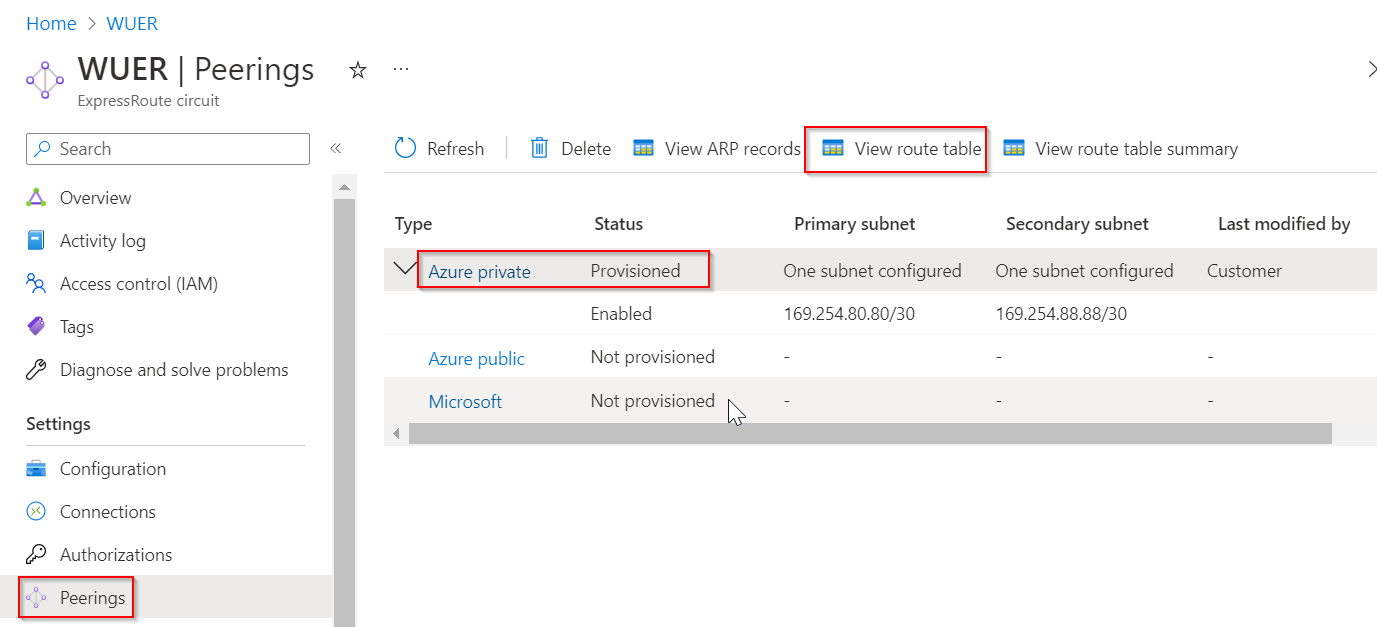This screenshot has width=1377, height=627.
Task: Open Activity log in the sidebar
Action: [102, 241]
